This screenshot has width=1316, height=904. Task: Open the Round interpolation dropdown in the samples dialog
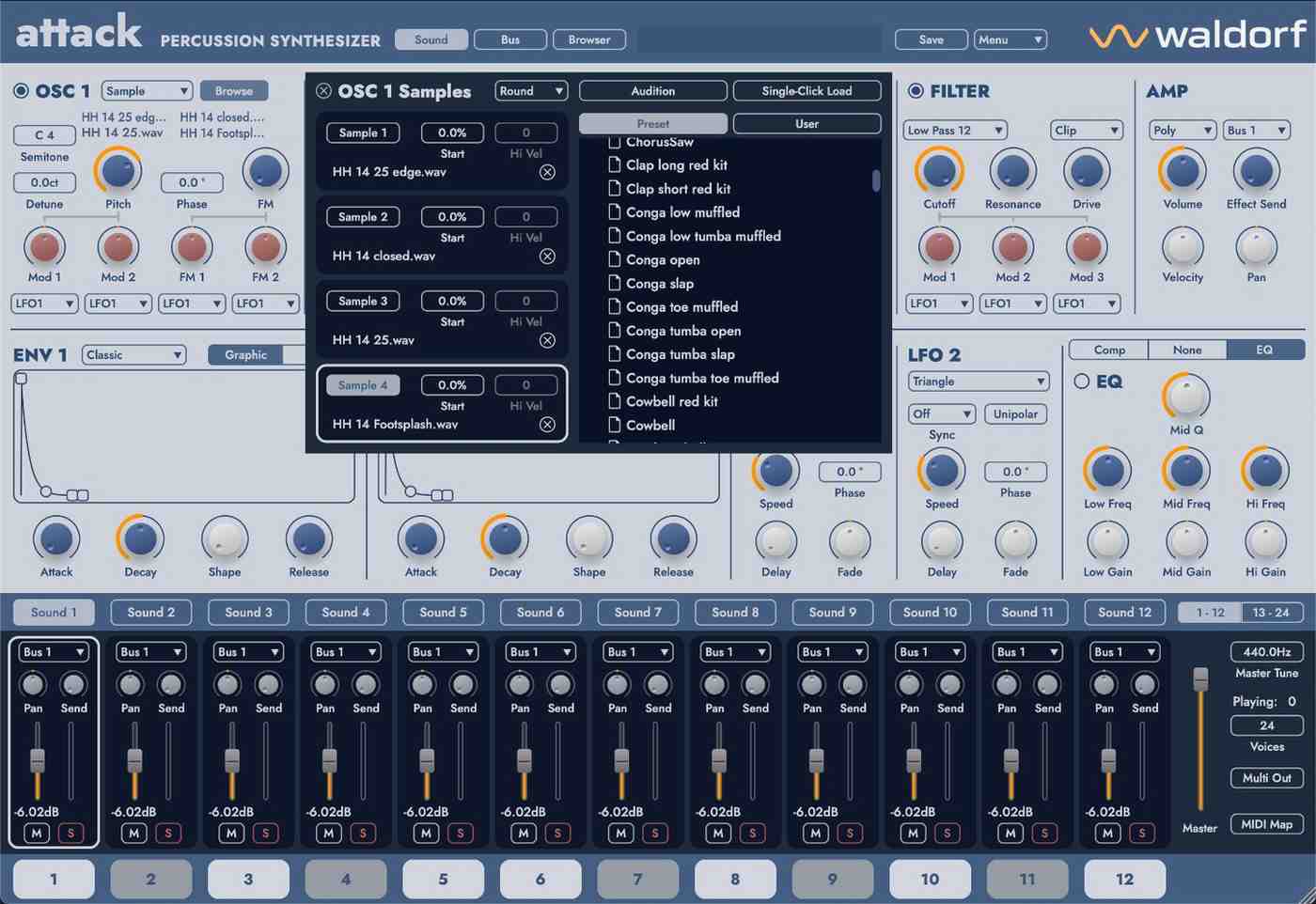(530, 90)
